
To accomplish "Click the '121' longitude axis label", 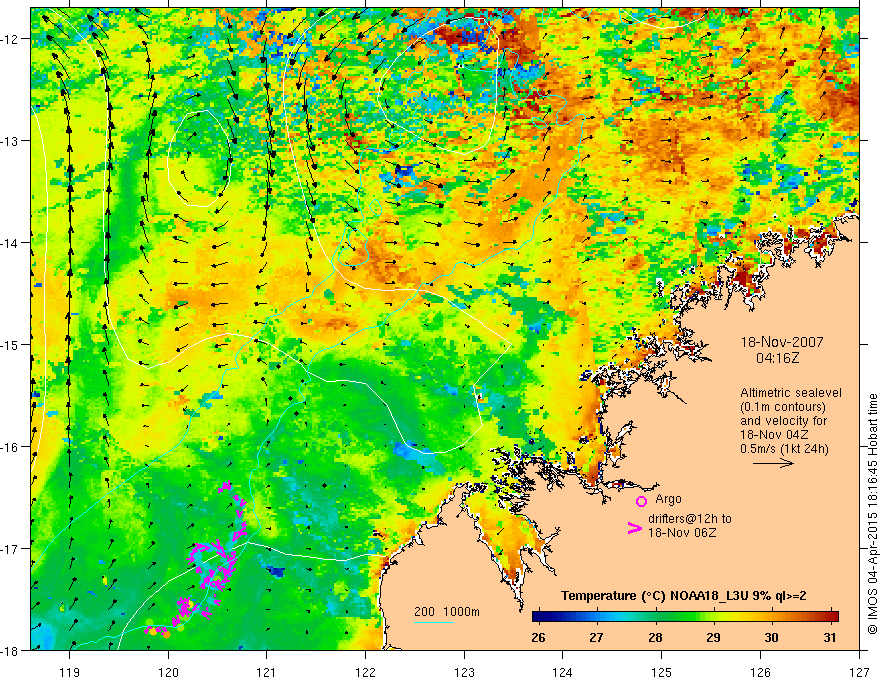I will point(267,672).
